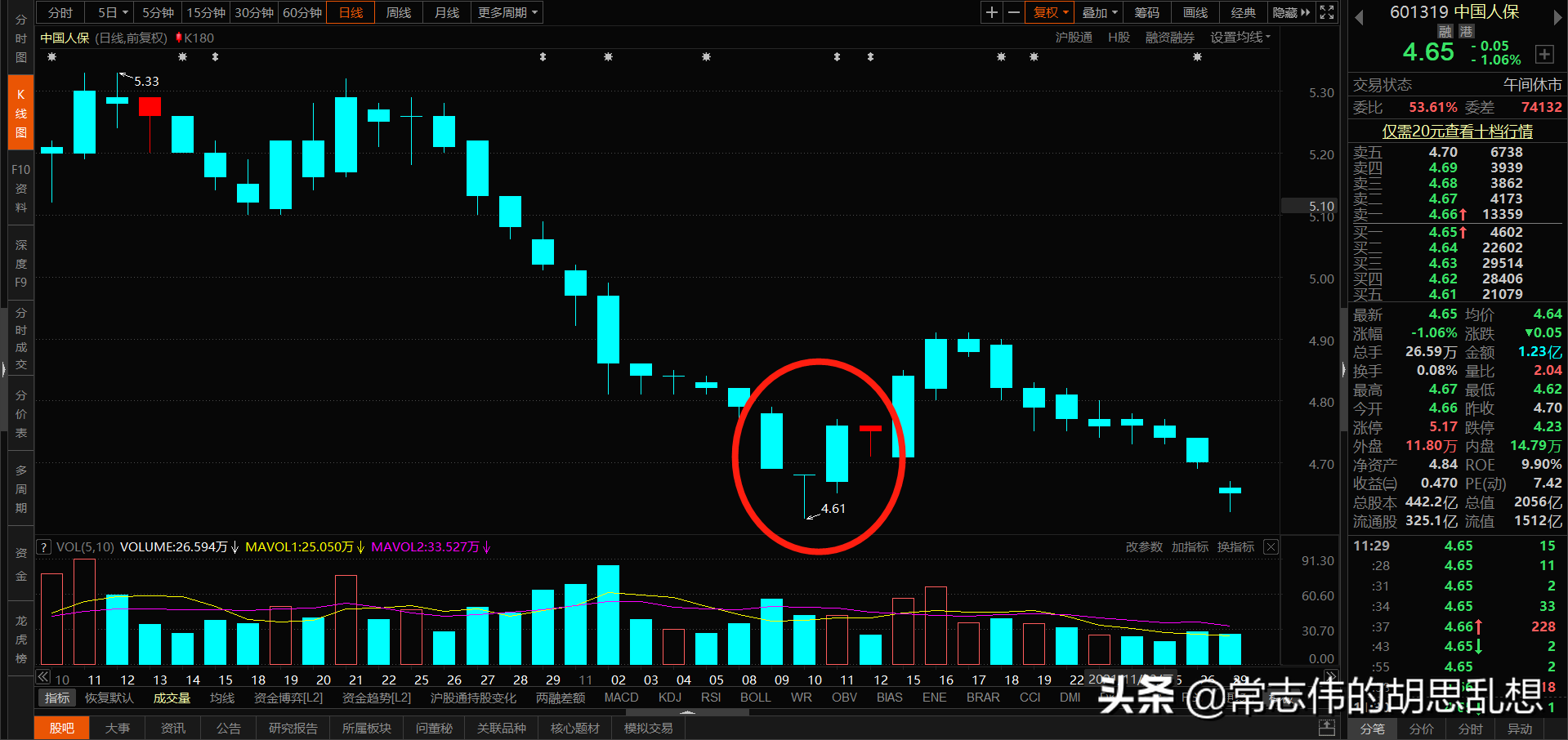Enter fullscreen via the expand-arrows icon
This screenshot has width=1568, height=740.
tap(1326, 12)
